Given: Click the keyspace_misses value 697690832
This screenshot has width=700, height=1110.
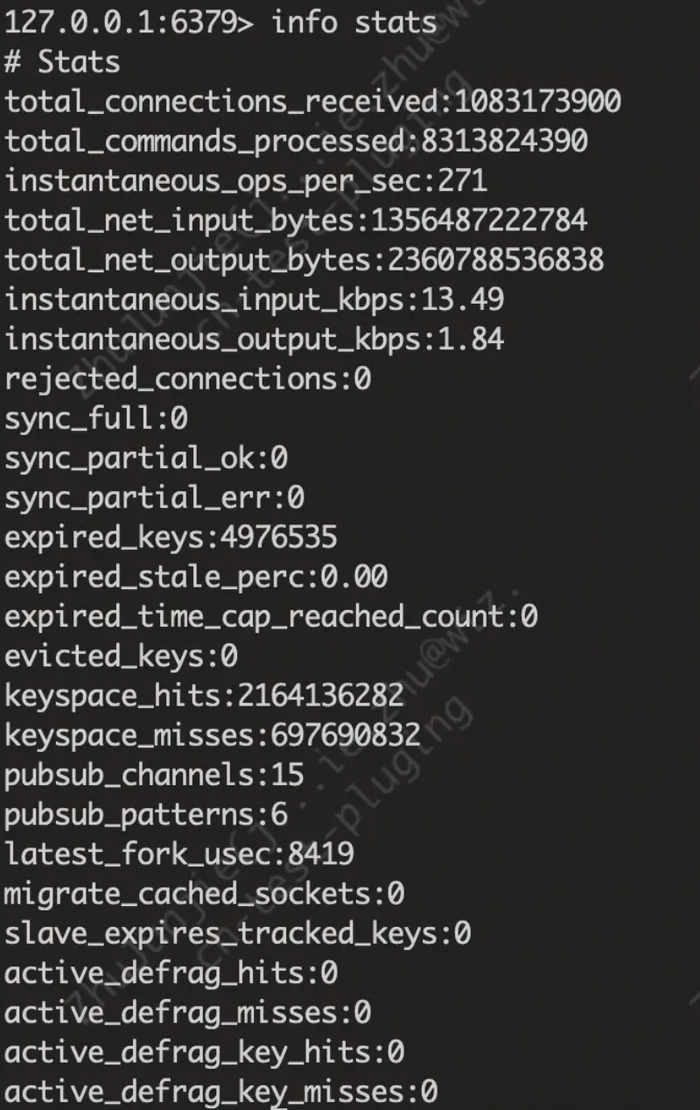Looking at the screenshot, I should pos(346,736).
